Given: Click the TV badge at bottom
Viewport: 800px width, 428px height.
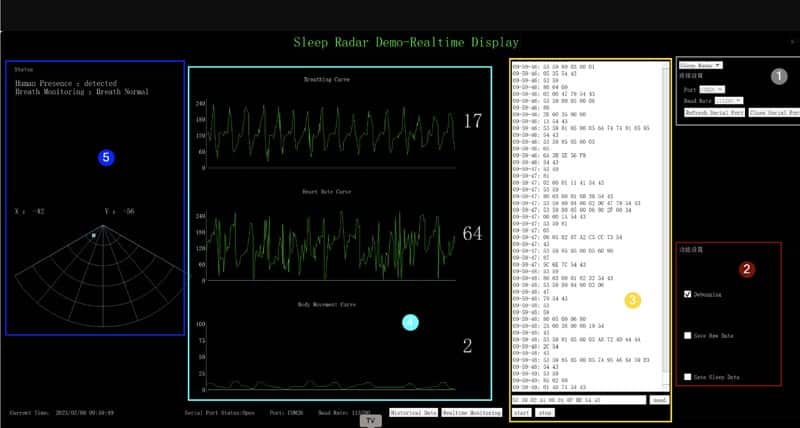Looking at the screenshot, I should click(371, 421).
